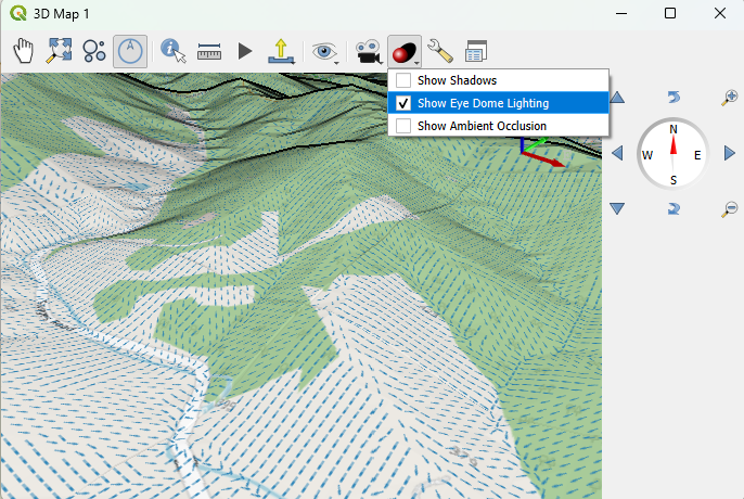
Task: Open the Camera settings dropdown
Action: [x=369, y=51]
